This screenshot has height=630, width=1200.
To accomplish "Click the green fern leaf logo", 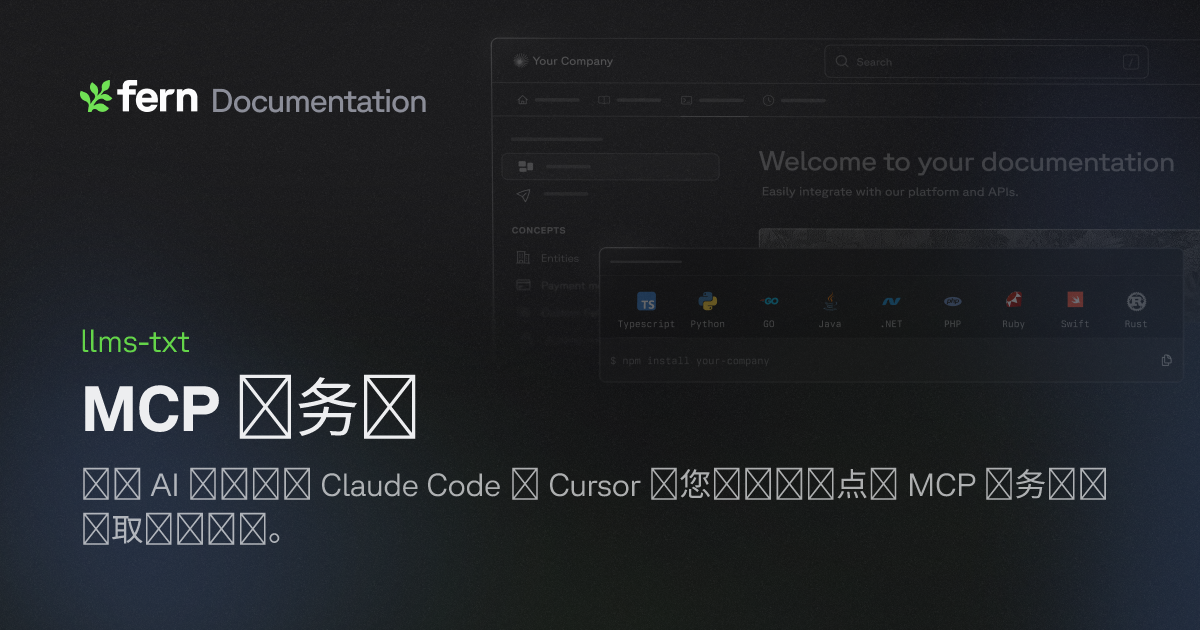I will pos(95,97).
